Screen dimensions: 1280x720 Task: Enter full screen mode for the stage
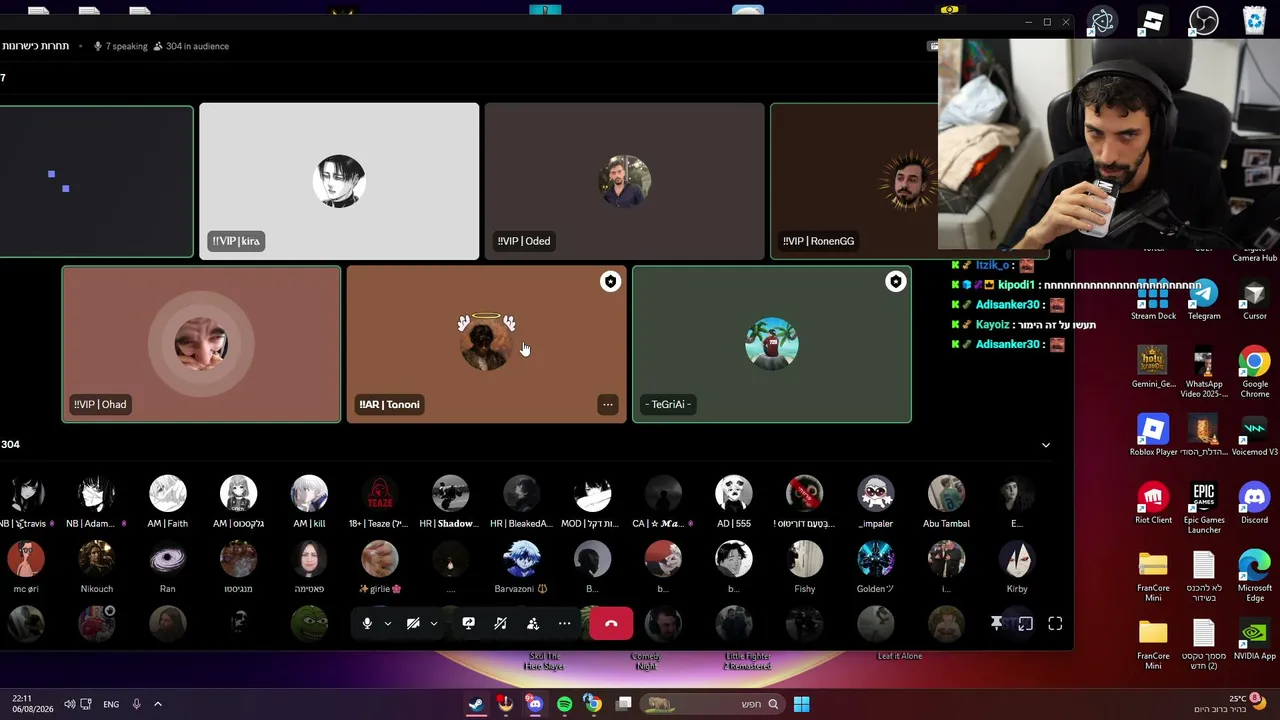pyautogui.click(x=1055, y=624)
